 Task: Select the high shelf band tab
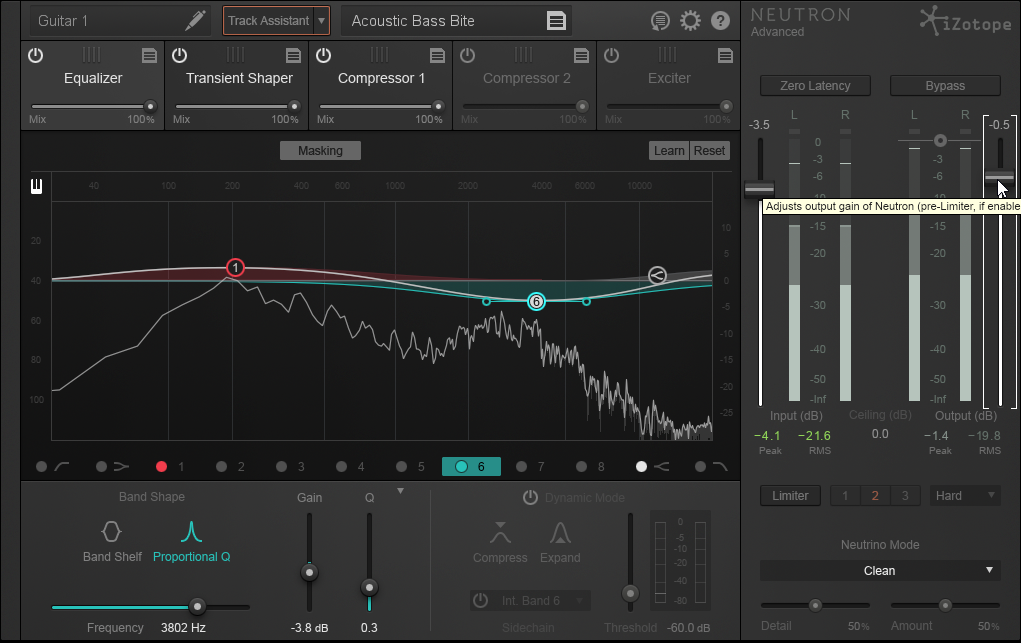[x=653, y=466]
